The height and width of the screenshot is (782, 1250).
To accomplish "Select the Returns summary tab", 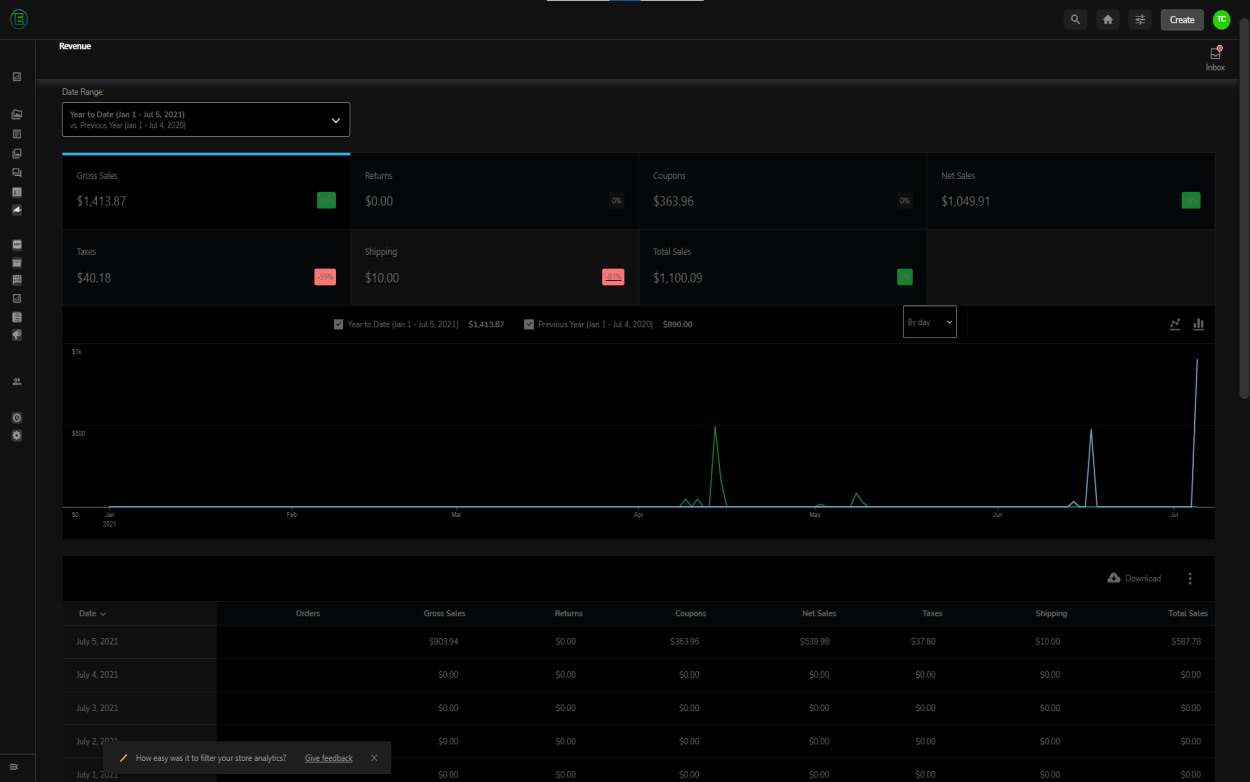I will 494,191.
